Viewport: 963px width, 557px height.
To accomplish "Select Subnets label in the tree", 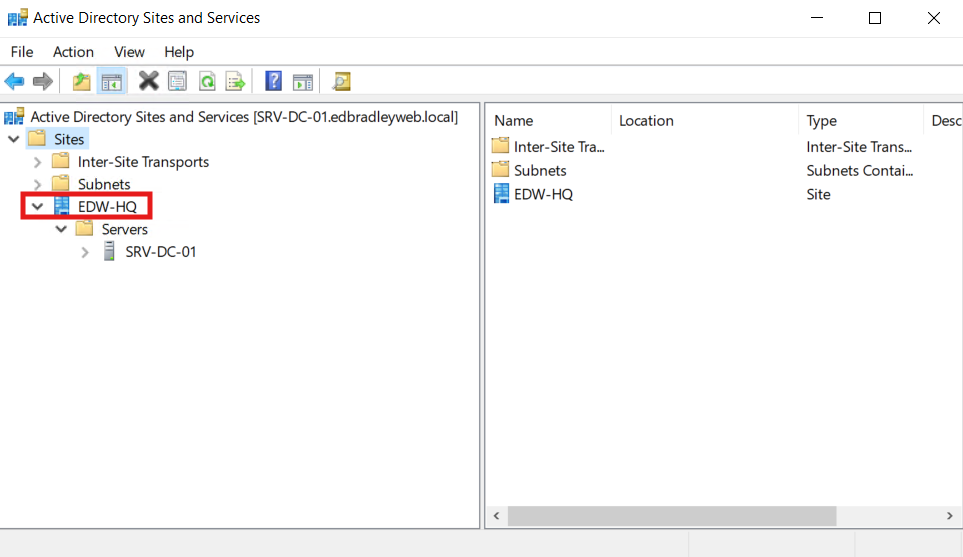I will [x=104, y=184].
